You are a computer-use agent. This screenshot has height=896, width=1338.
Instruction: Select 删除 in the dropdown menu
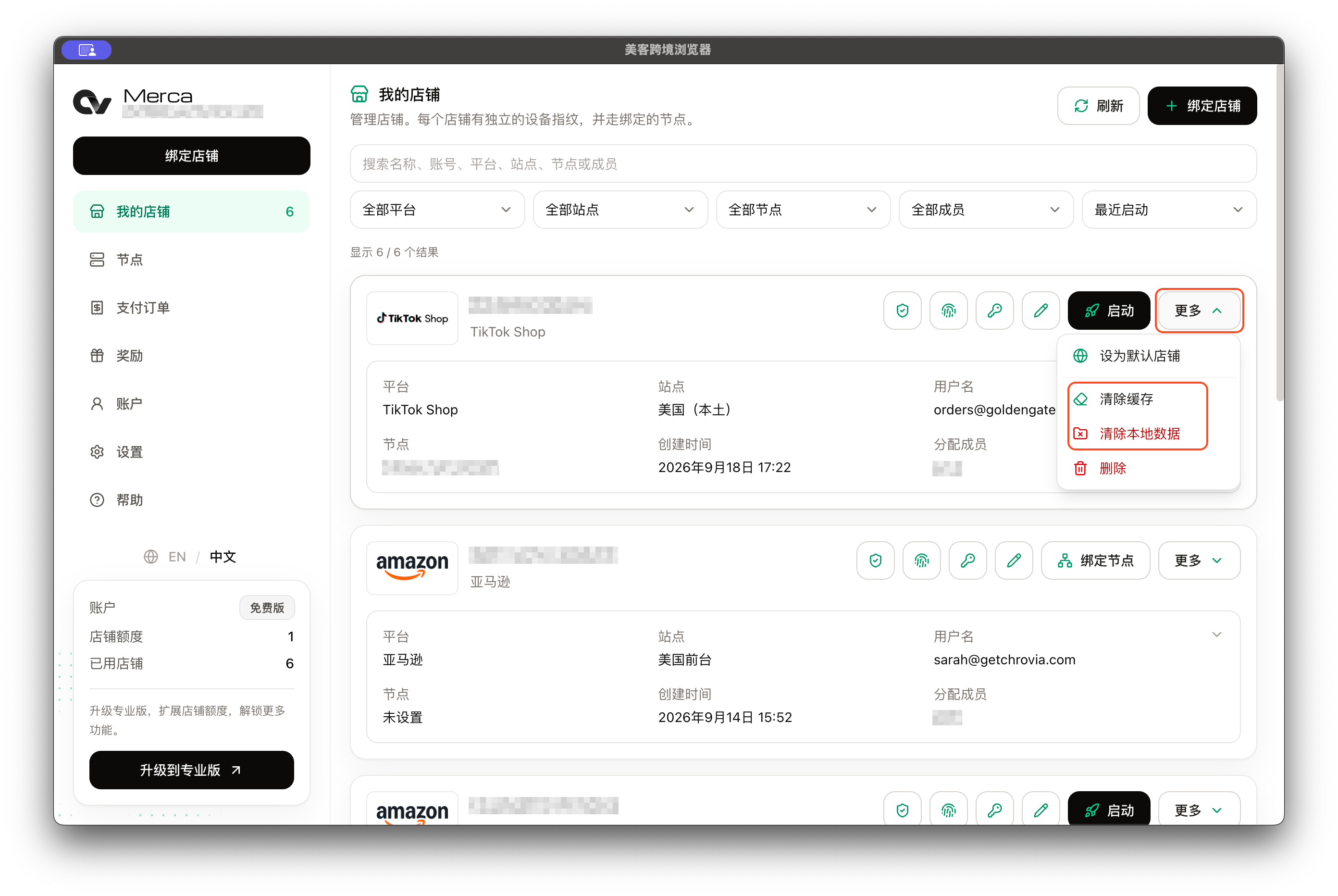[x=1148, y=469]
